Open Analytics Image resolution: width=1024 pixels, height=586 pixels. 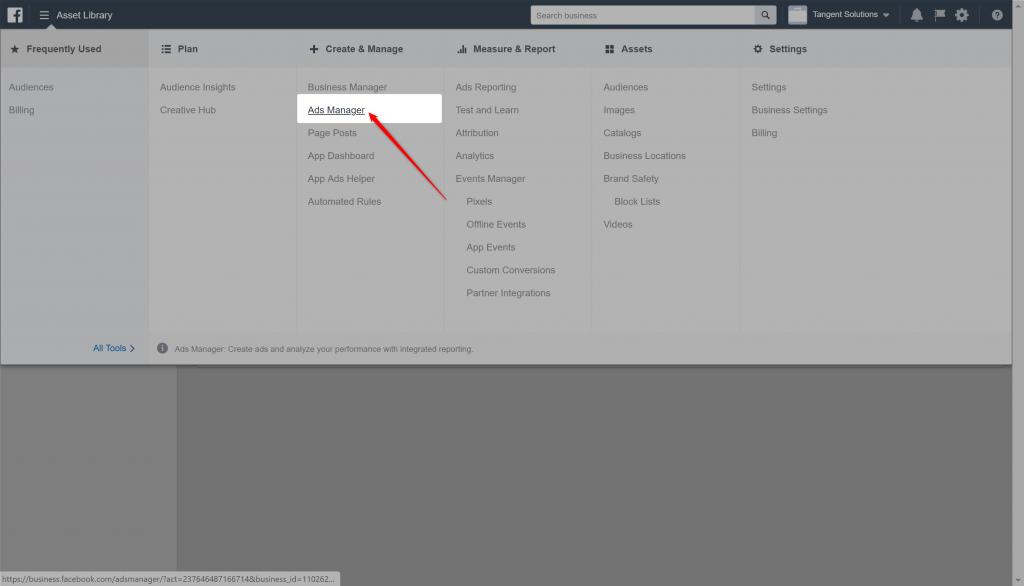(x=474, y=155)
